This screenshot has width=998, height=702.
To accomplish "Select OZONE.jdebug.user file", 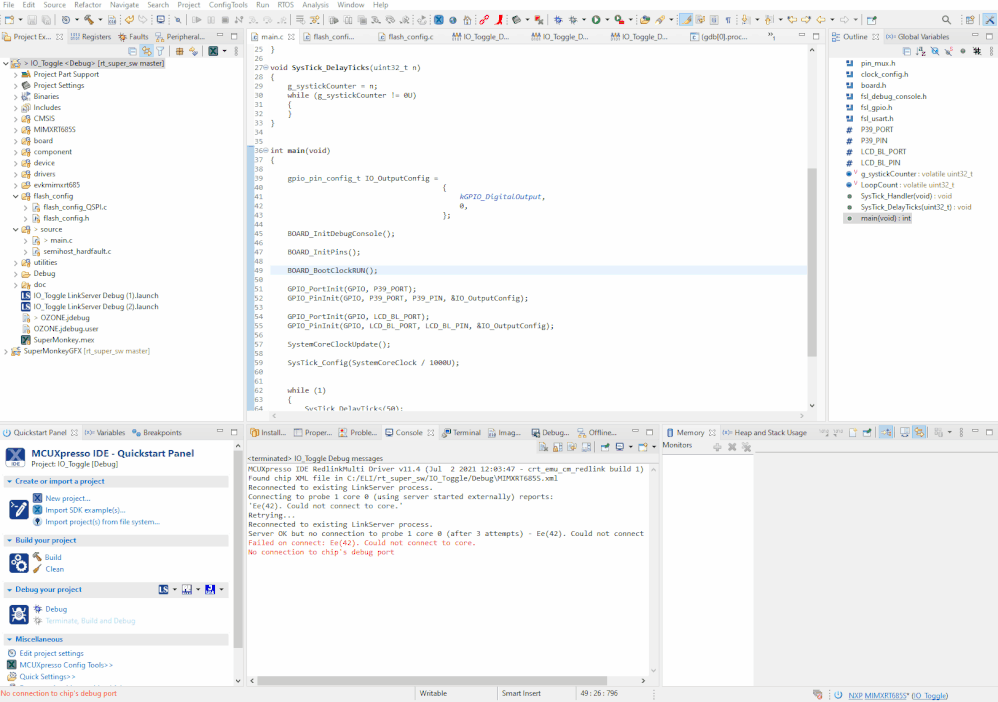I will [x=66, y=328].
